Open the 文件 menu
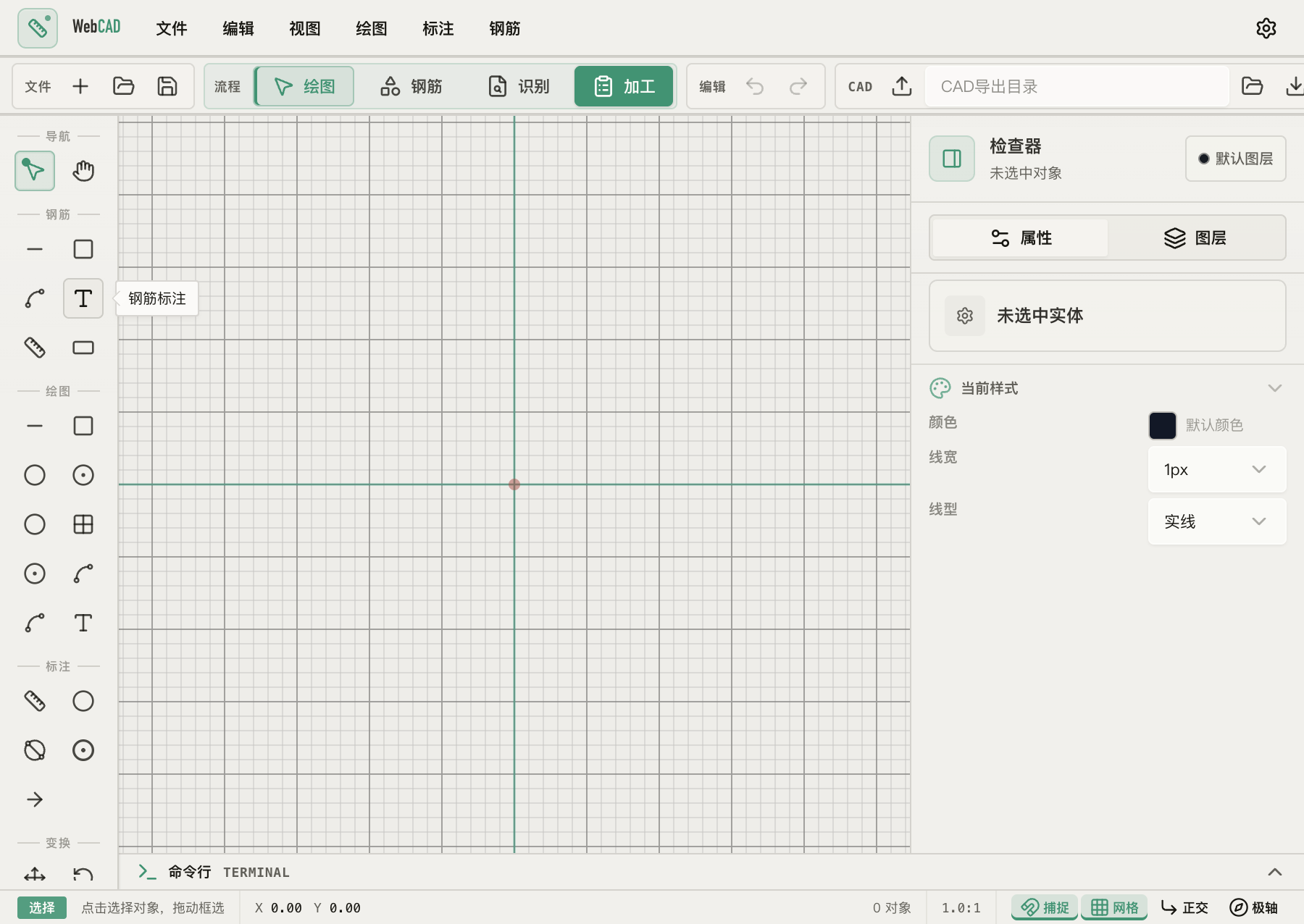This screenshot has height=924, width=1304. tap(172, 28)
